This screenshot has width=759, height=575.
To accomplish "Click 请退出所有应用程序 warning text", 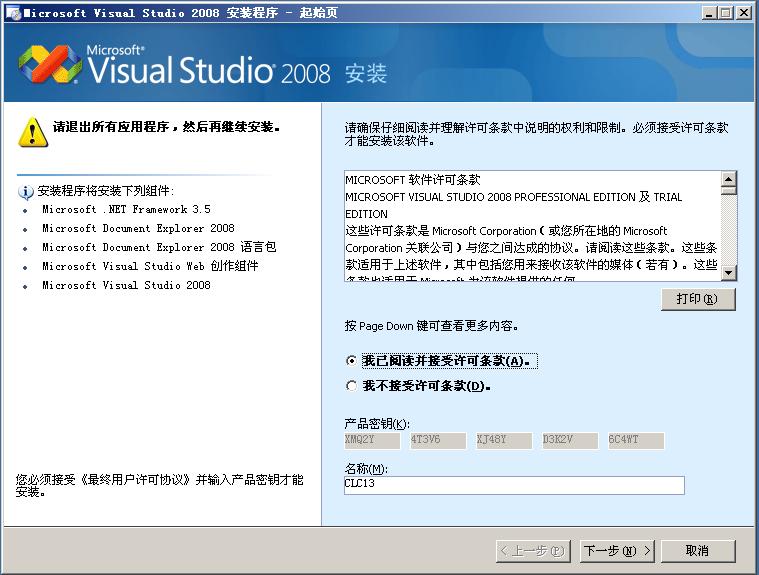I will pos(167,127).
